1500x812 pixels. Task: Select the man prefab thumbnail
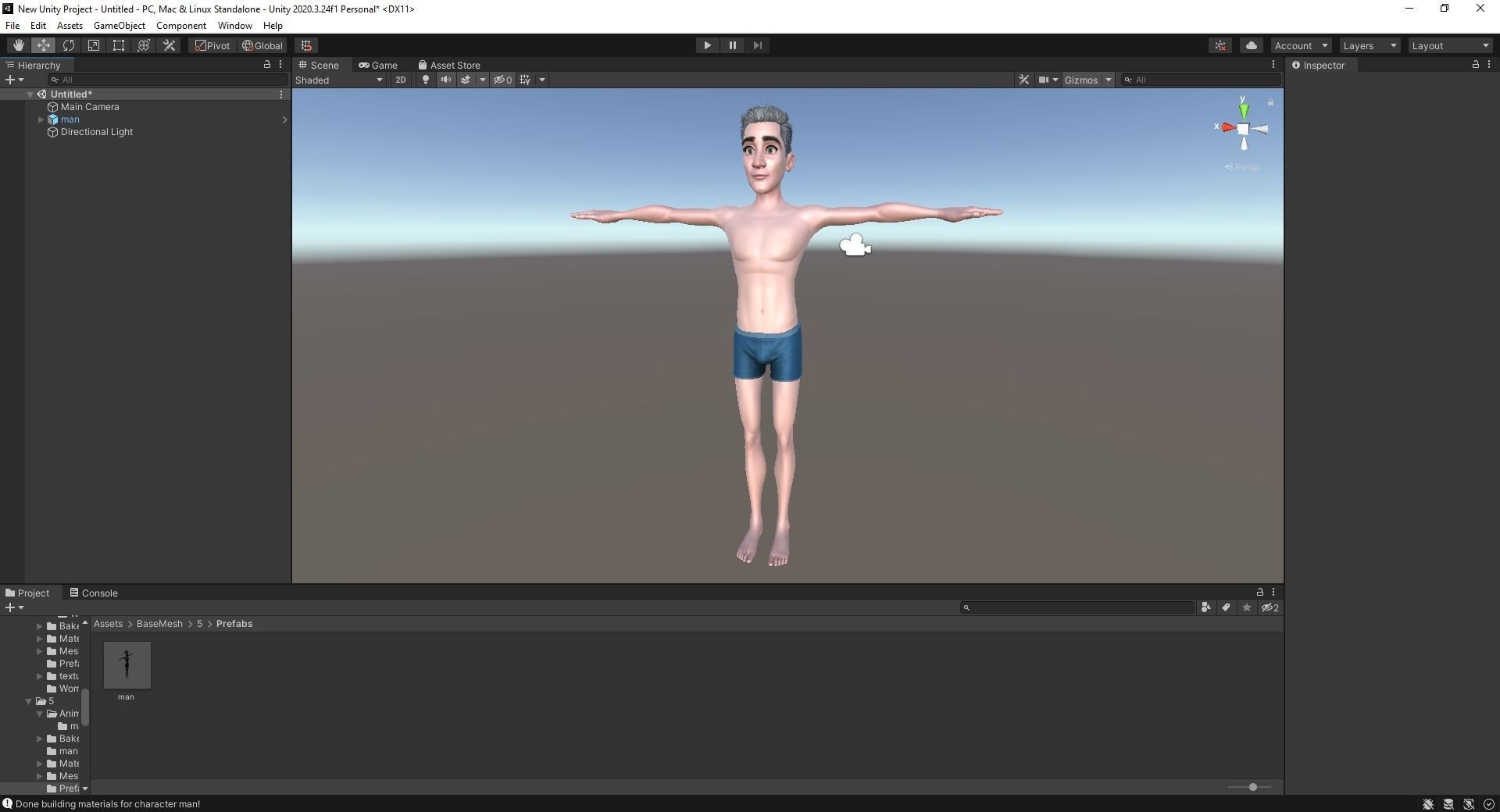(127, 665)
